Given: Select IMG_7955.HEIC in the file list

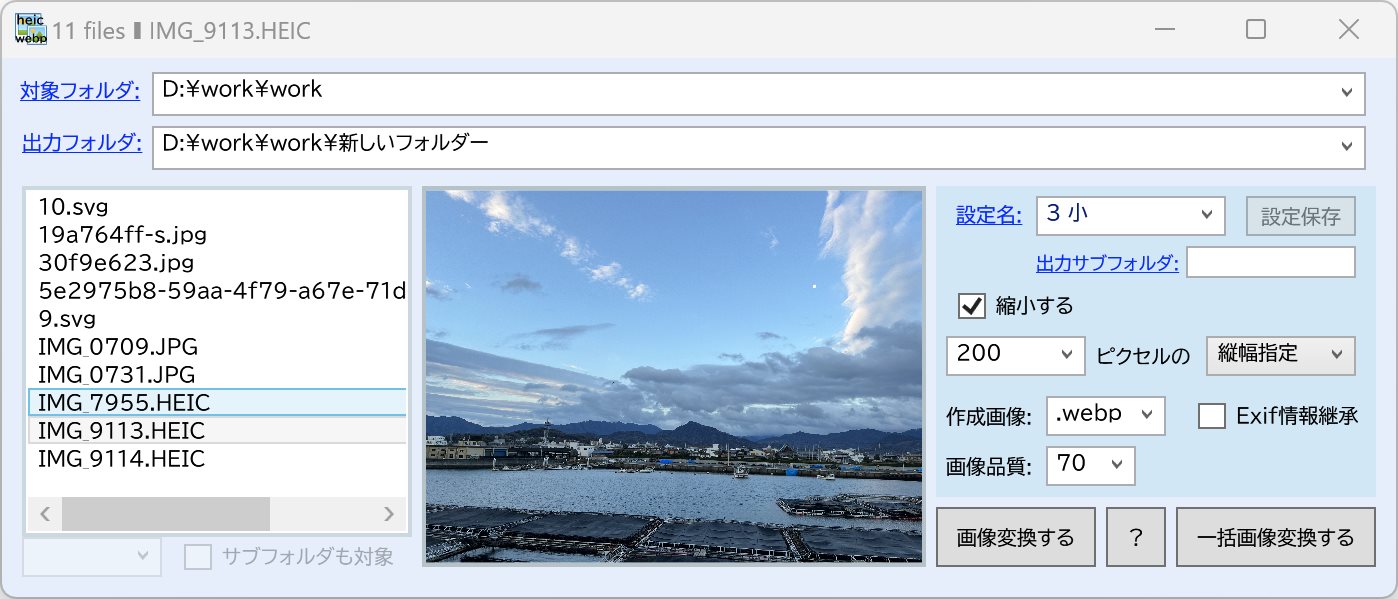Looking at the screenshot, I should click(217, 403).
